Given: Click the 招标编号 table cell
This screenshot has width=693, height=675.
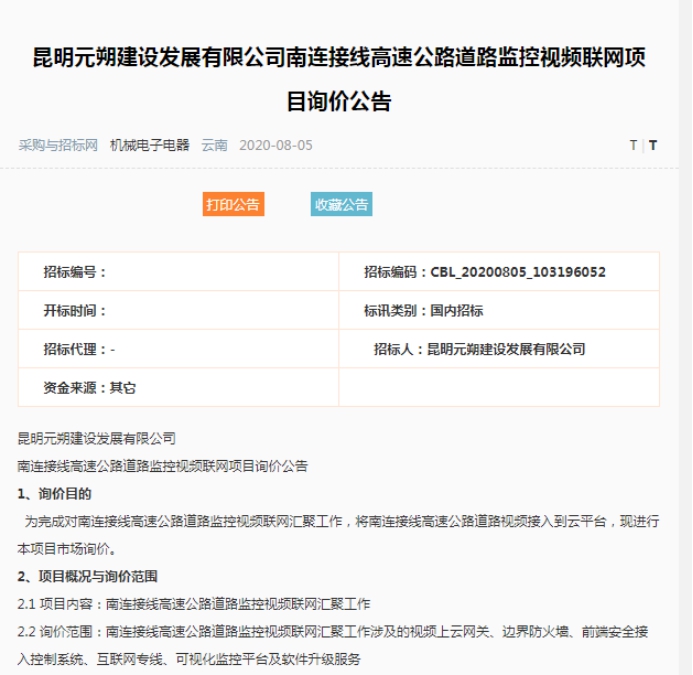Looking at the screenshot, I should tap(178, 272).
